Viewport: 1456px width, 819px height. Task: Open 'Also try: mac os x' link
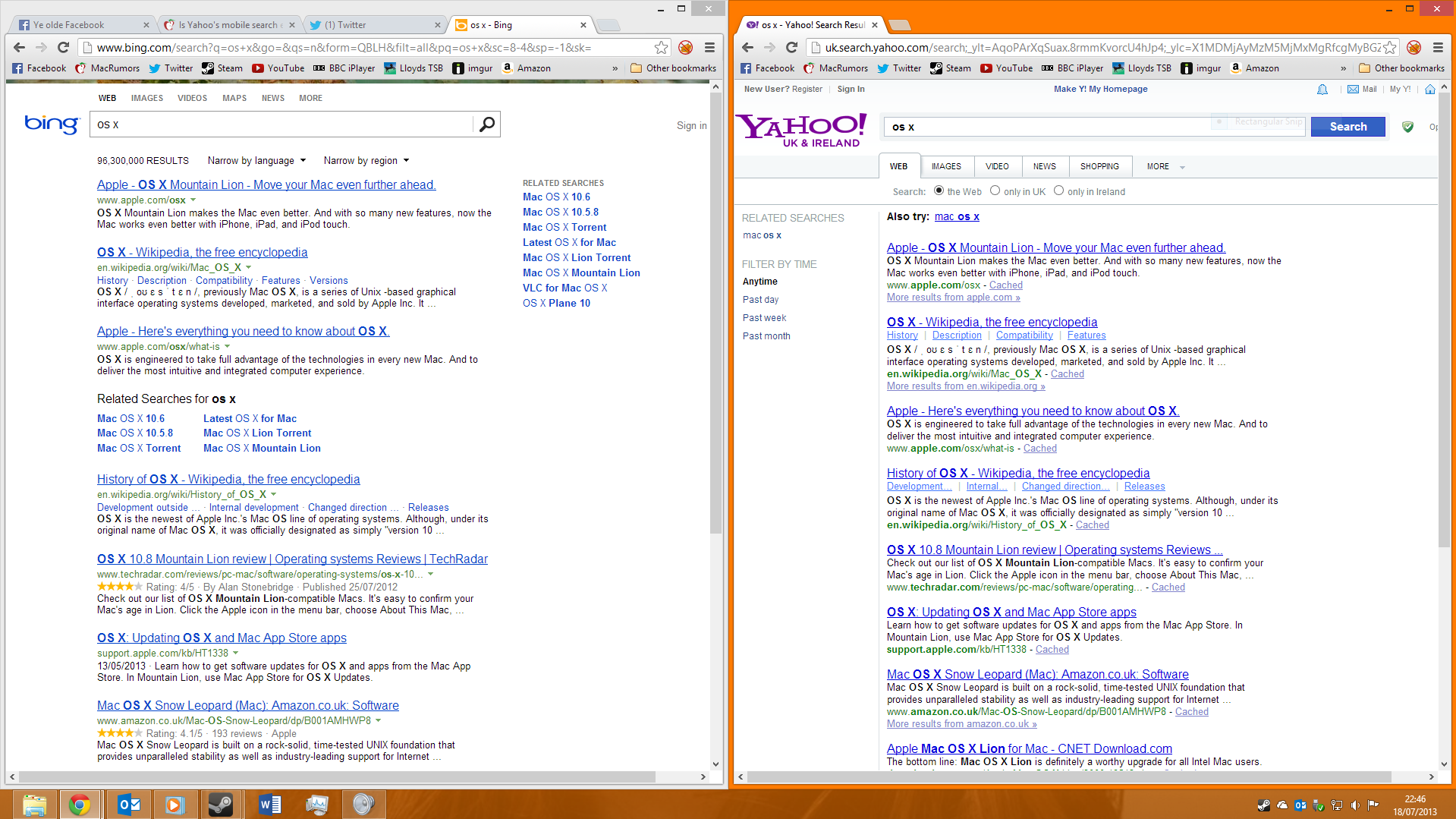click(x=957, y=216)
